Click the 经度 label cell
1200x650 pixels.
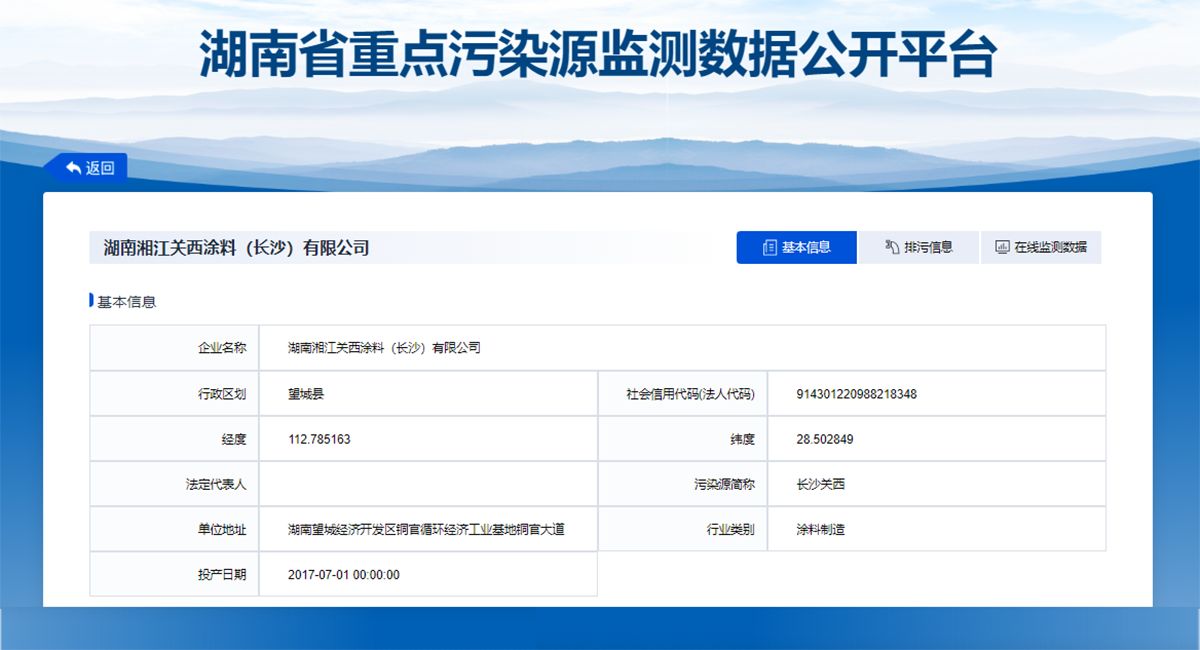(174, 439)
